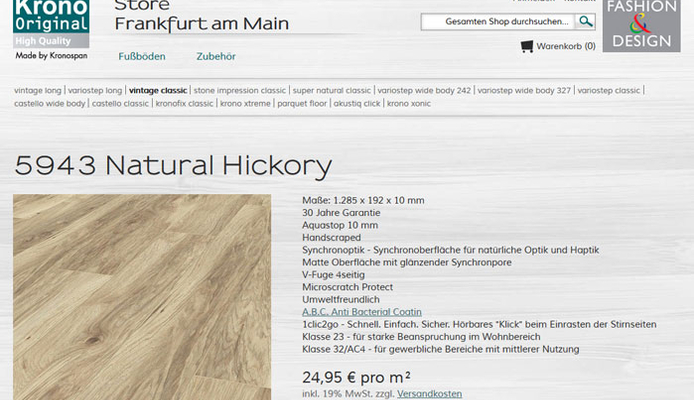
Task: Select stone impression classic category
Action: [239, 90]
